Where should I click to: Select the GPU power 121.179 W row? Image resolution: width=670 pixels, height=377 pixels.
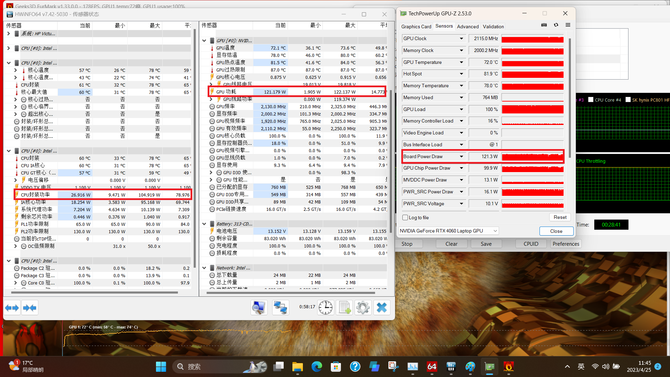point(297,91)
